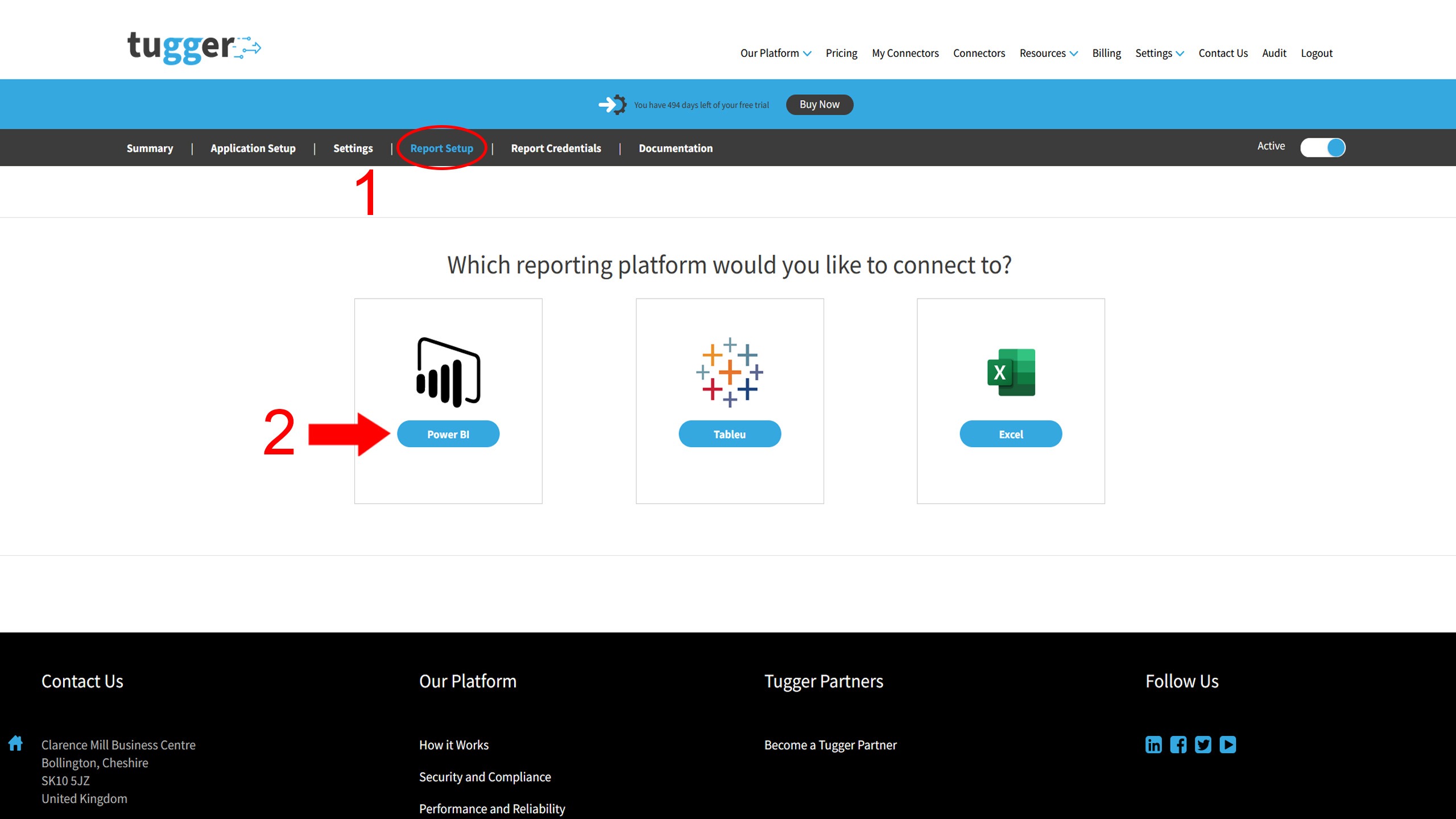The width and height of the screenshot is (1456, 819).
Task: Toggle the Active connector switch
Action: click(1322, 148)
